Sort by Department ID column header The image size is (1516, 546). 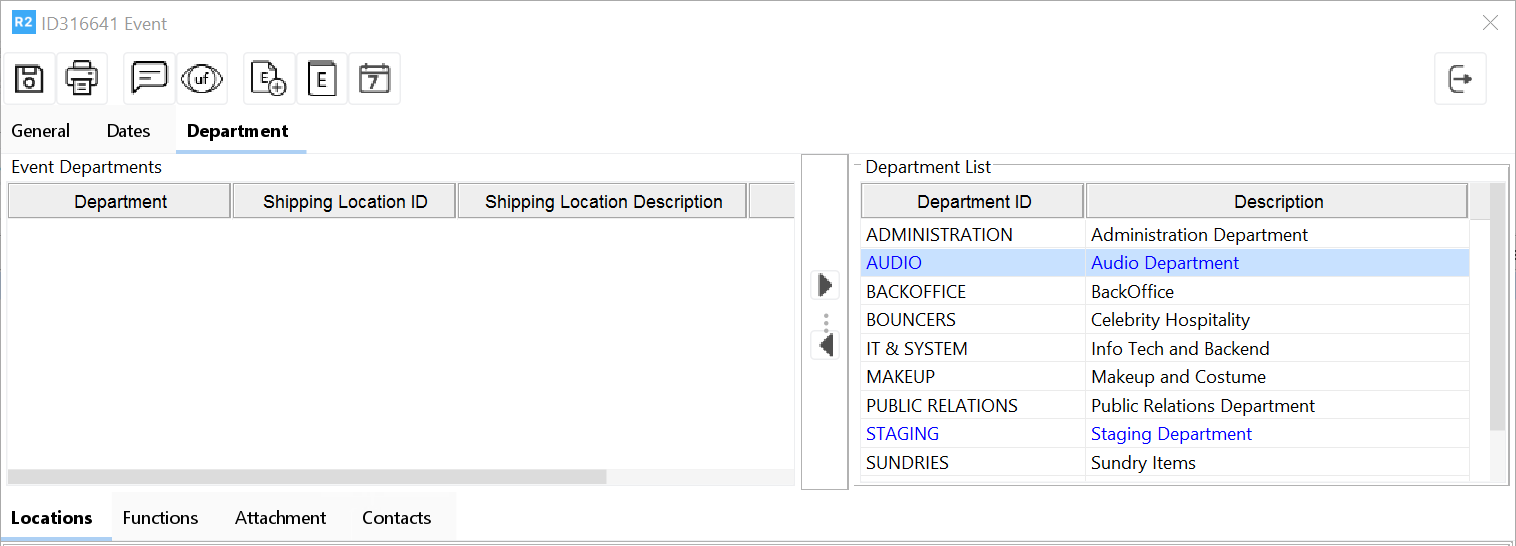tap(973, 202)
